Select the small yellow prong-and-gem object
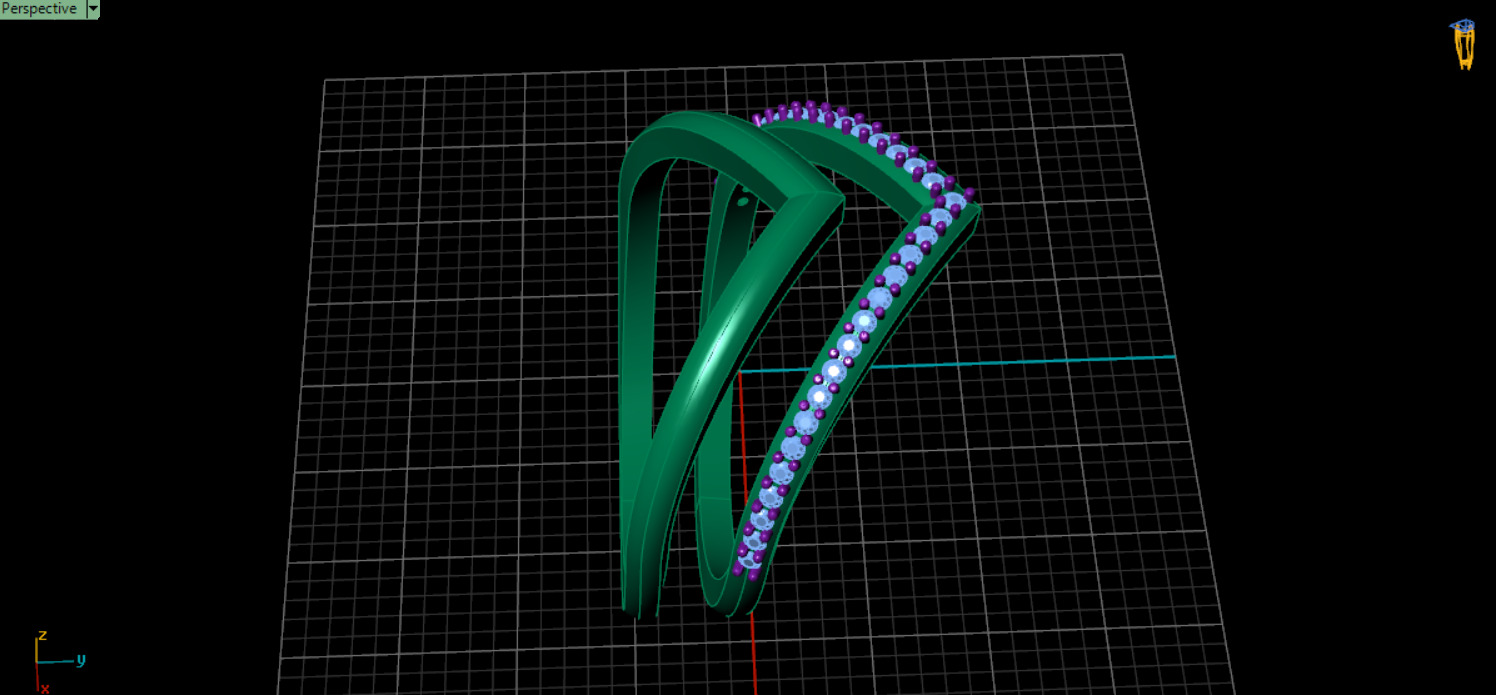The image size is (1496, 695). tap(1464, 44)
